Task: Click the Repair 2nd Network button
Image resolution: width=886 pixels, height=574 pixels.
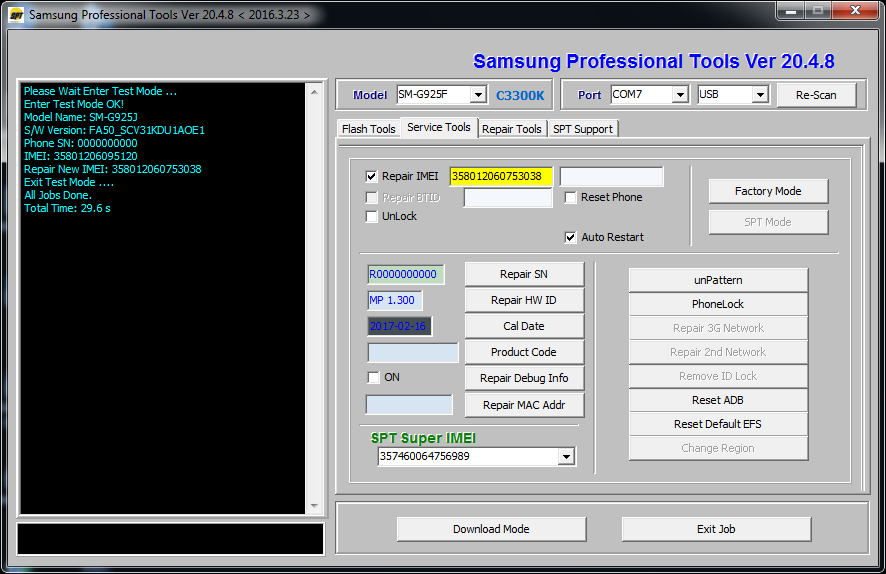Action: click(718, 352)
